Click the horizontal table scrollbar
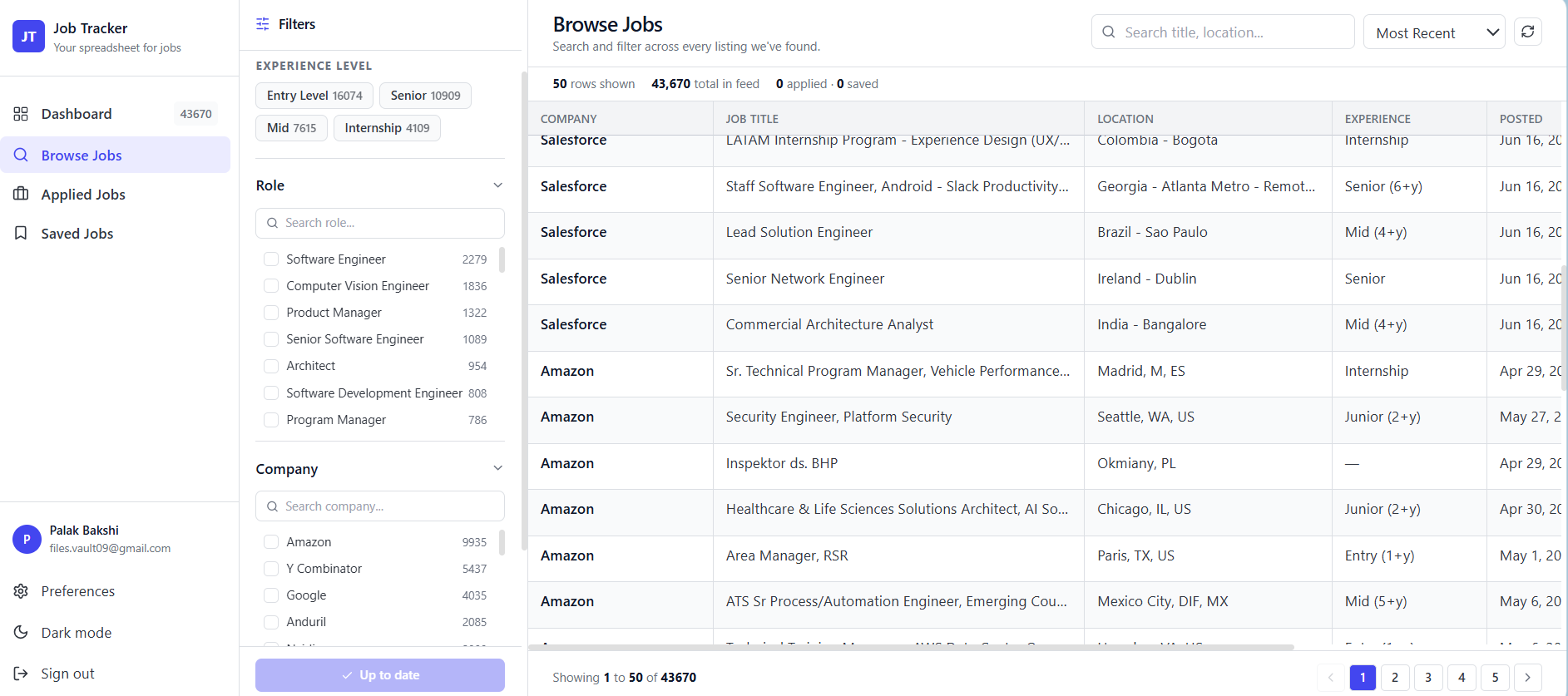Screen dimensions: 1568x696 pos(911,647)
